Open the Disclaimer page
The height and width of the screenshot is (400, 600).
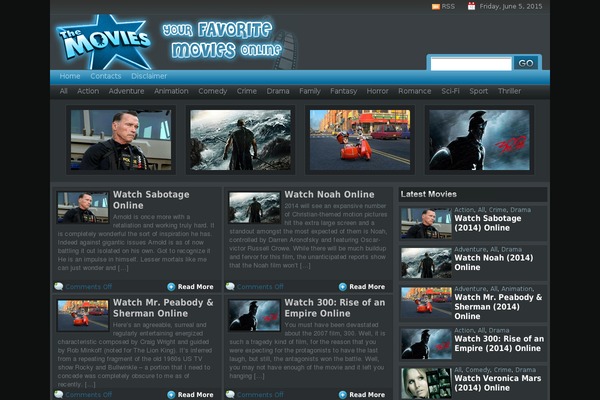[149, 76]
